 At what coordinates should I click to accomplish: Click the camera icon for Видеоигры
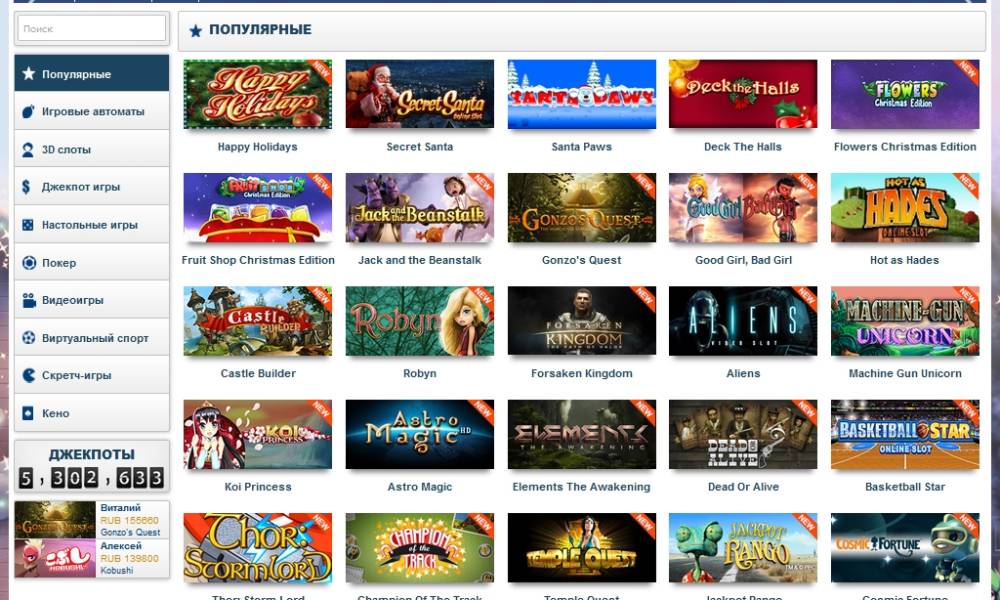tap(29, 300)
